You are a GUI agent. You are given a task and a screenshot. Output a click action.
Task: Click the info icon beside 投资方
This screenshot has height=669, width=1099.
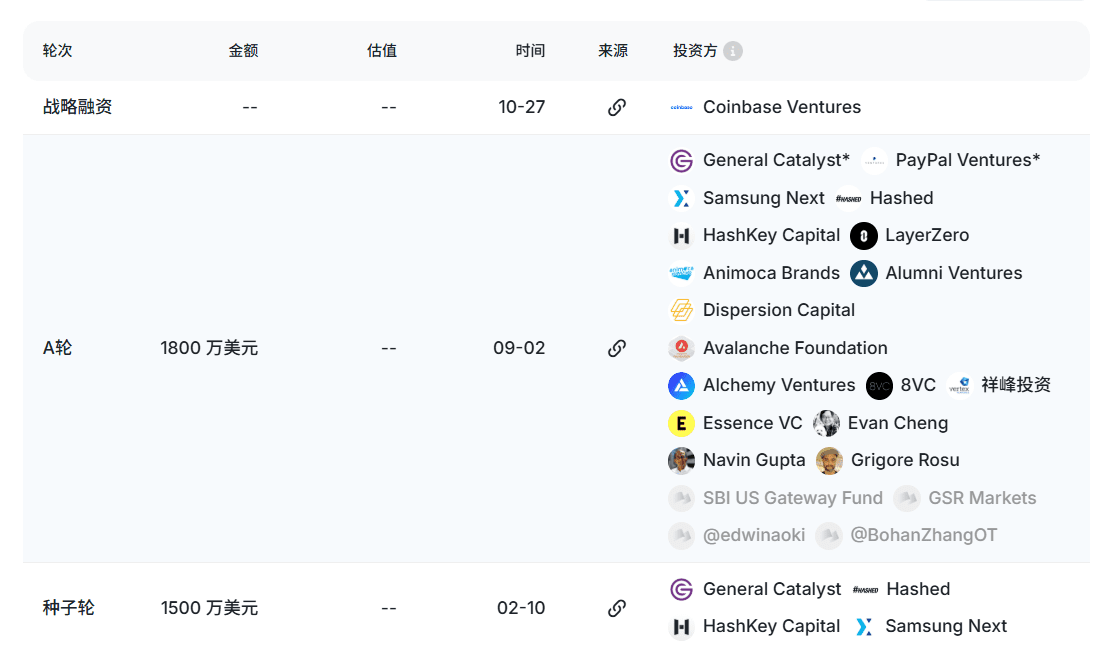733,51
